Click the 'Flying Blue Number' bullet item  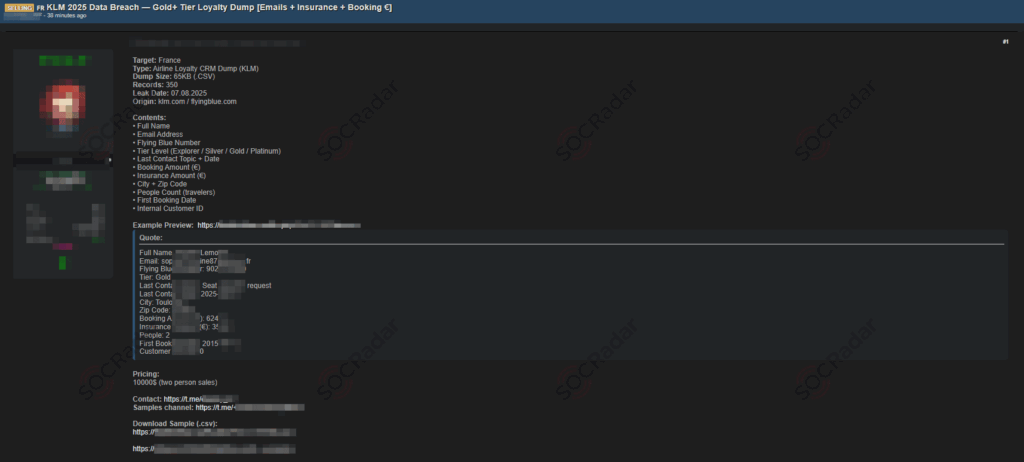167,142
